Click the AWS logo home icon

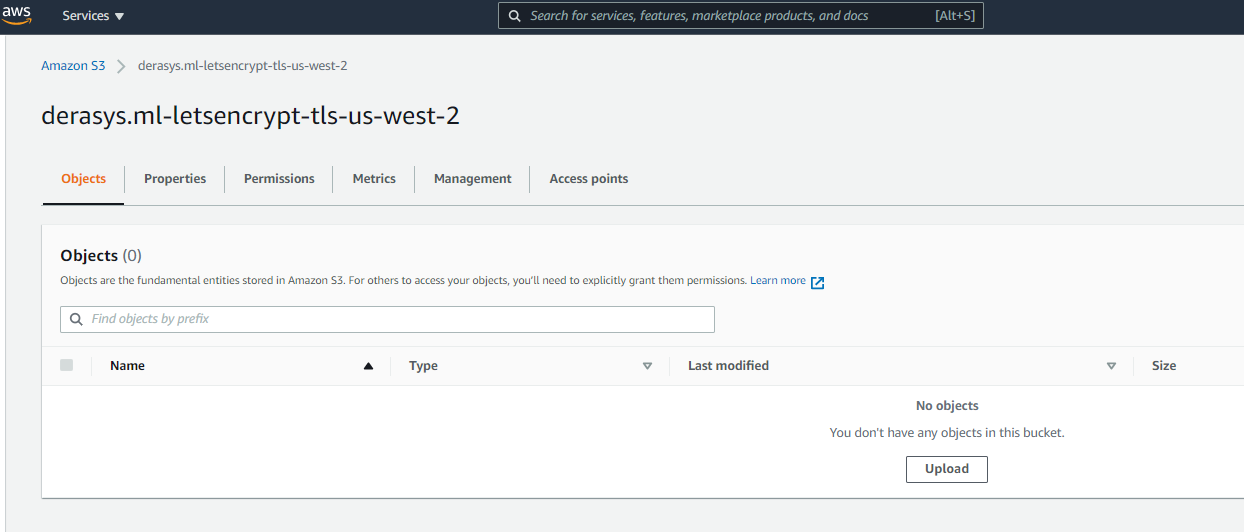[x=17, y=13]
